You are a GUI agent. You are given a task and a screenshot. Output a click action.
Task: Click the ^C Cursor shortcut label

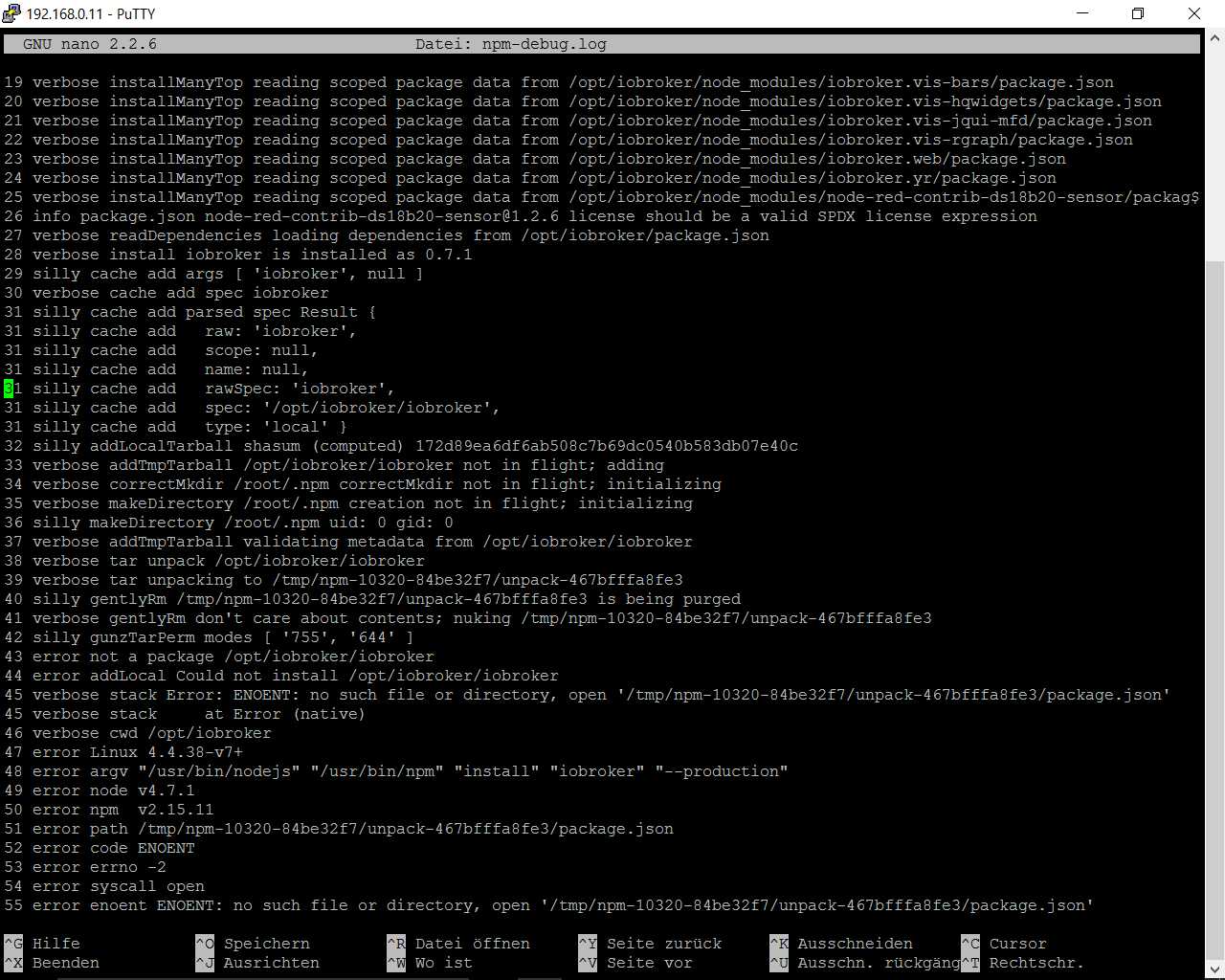pyautogui.click(x=970, y=944)
